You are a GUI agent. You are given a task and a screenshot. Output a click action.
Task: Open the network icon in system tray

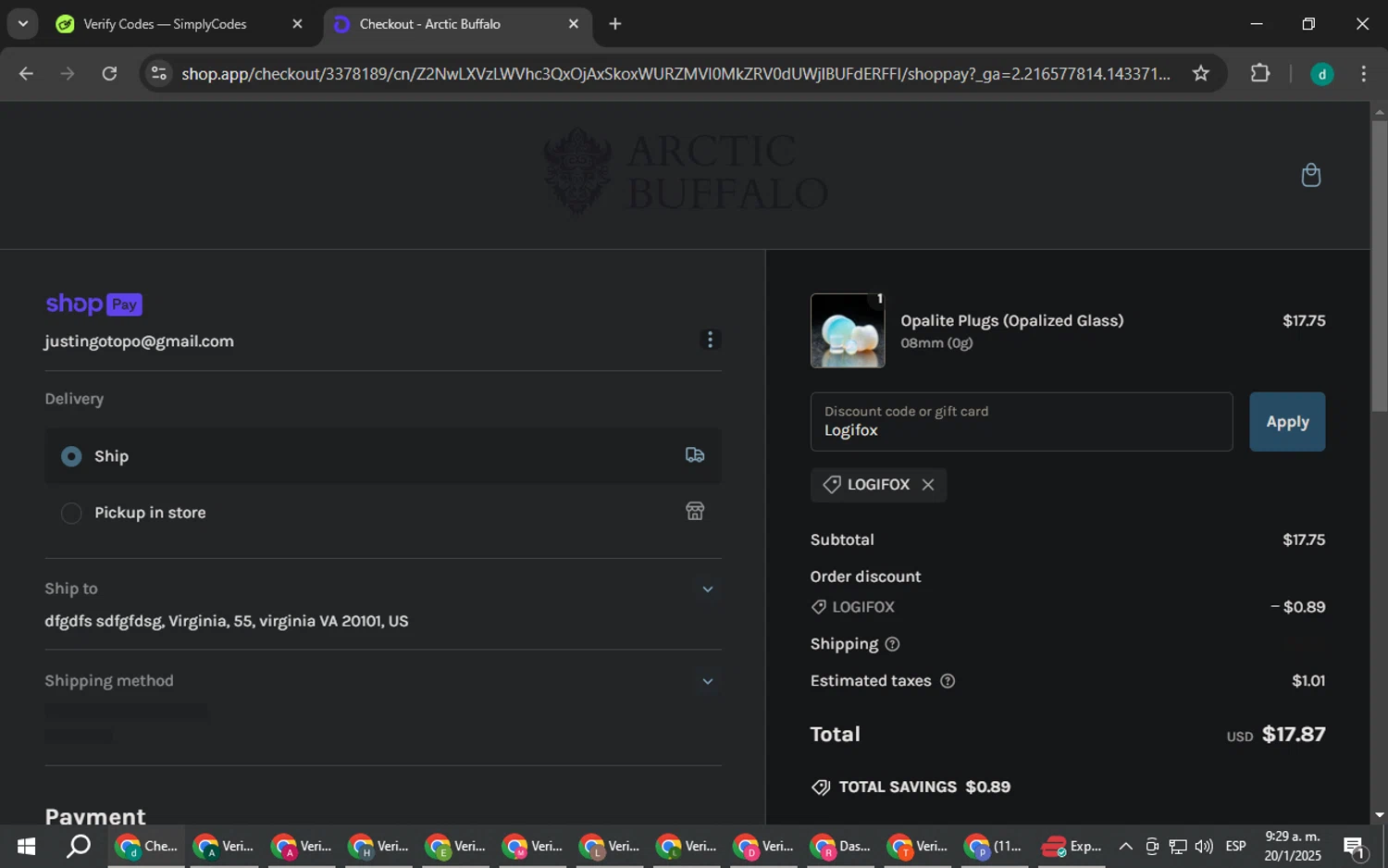coord(1178,846)
